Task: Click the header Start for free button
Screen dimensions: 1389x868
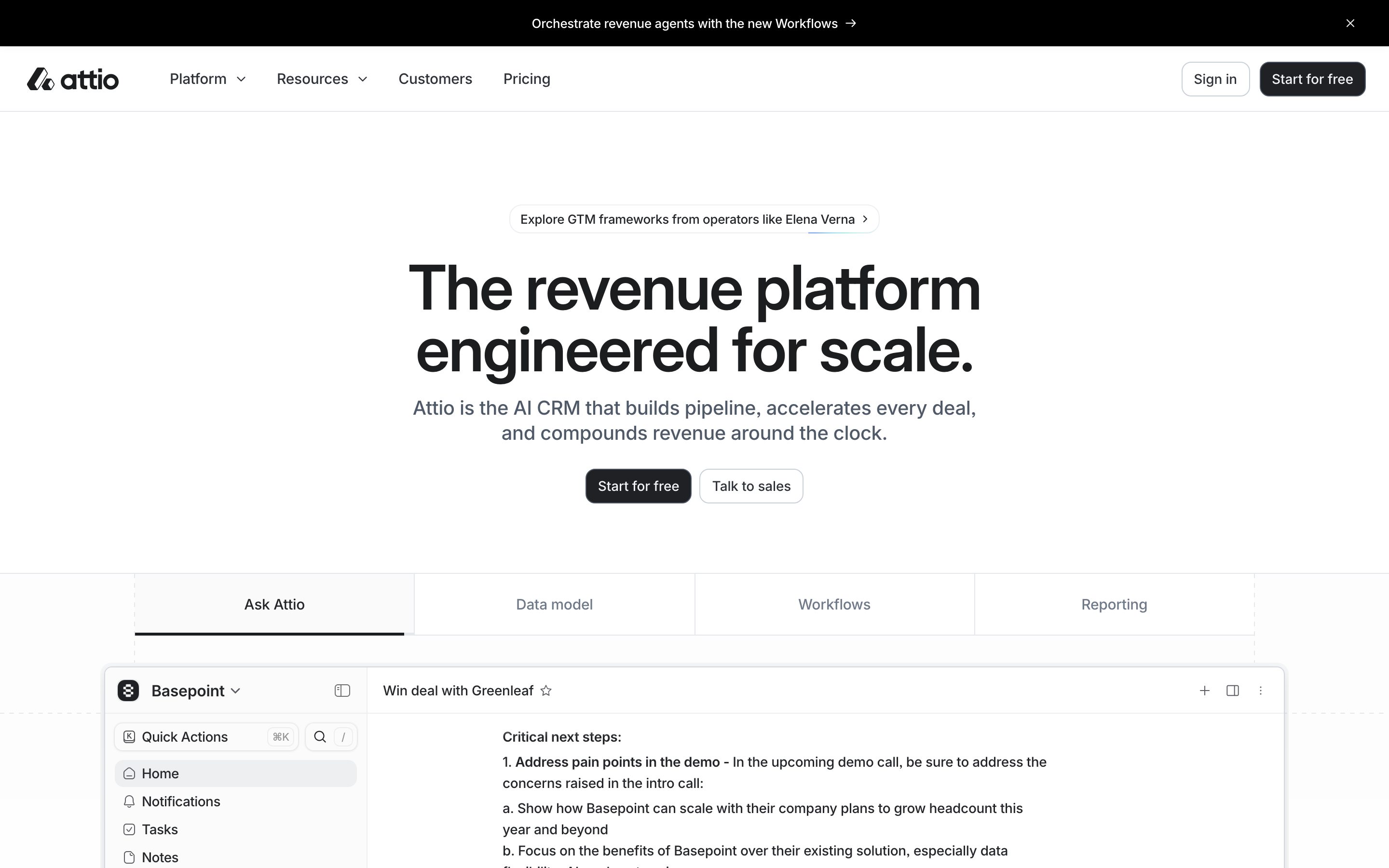Action: click(x=1312, y=79)
